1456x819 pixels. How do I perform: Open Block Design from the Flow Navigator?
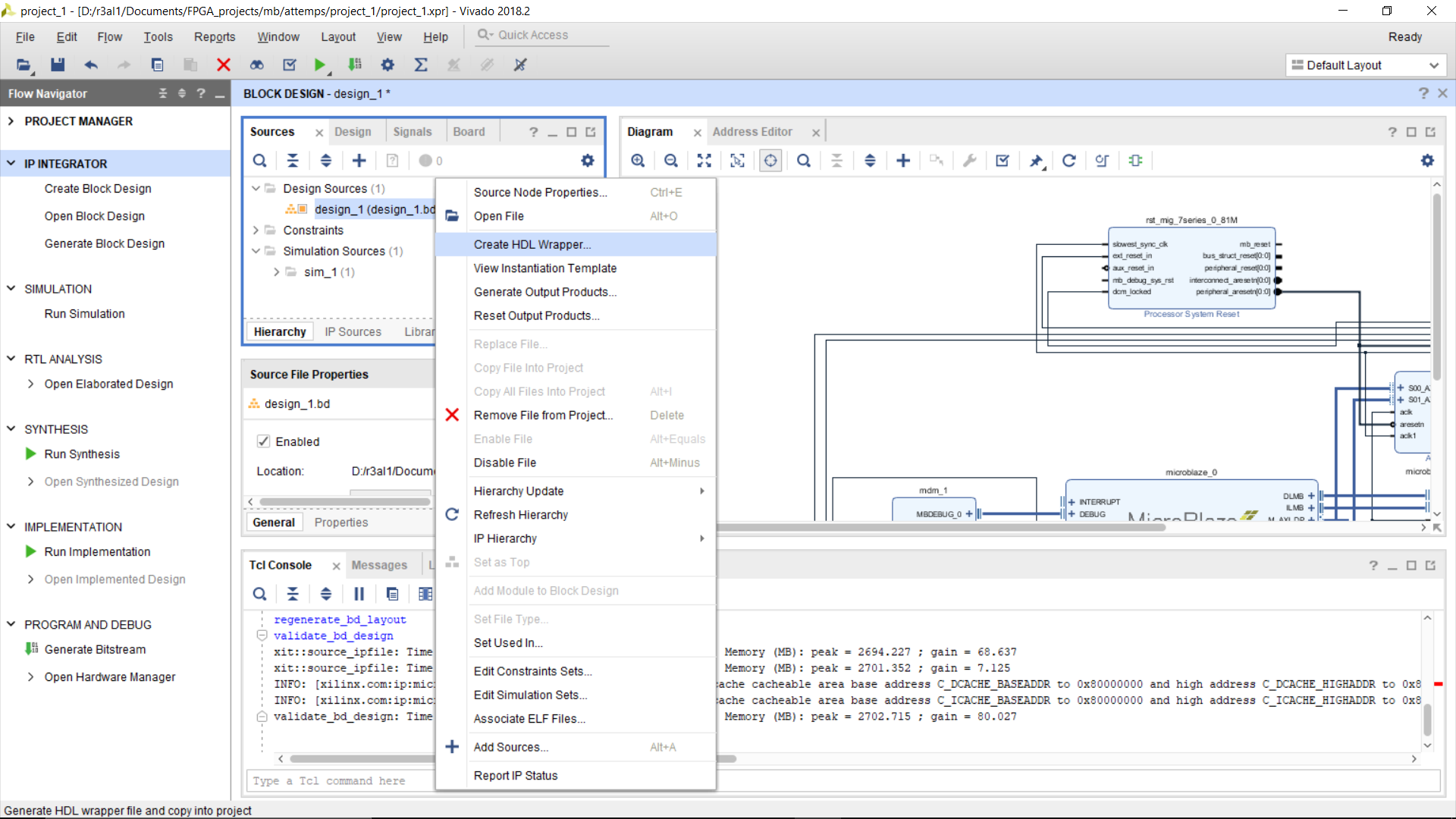click(94, 215)
